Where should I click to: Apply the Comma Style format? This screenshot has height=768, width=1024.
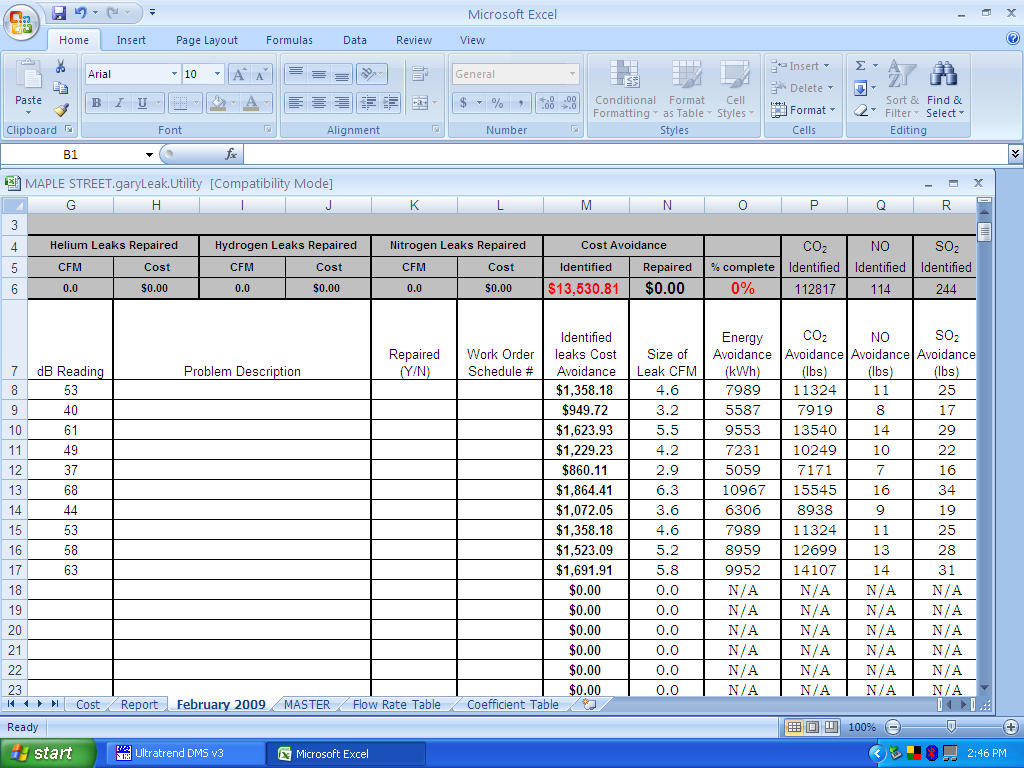tap(520, 103)
